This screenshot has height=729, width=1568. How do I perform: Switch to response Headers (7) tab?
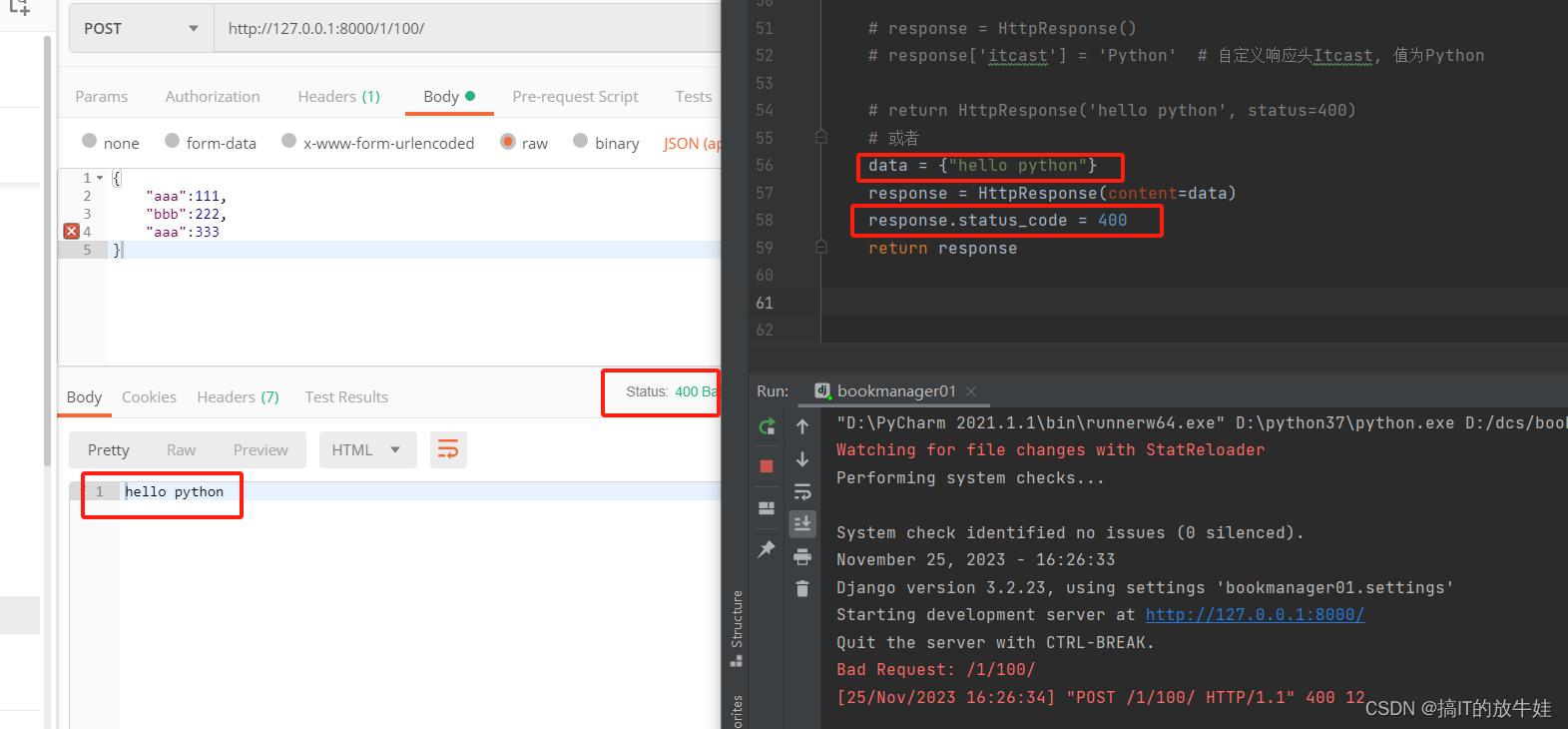coord(238,397)
